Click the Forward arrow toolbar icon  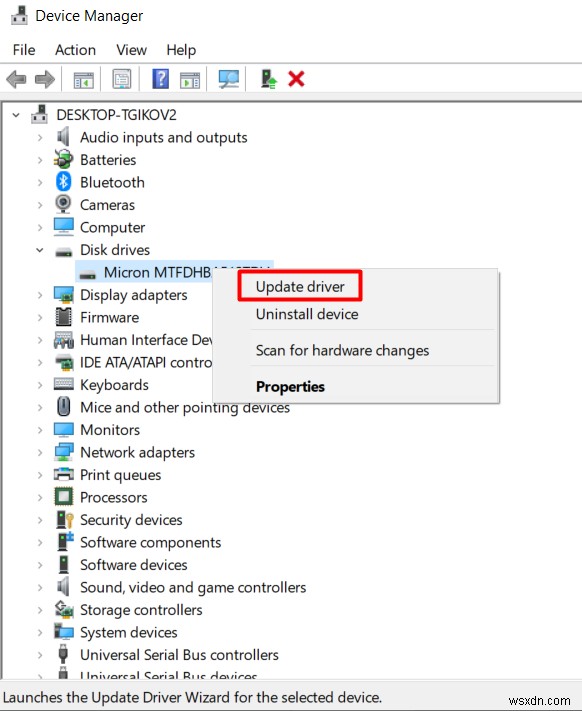pos(45,79)
